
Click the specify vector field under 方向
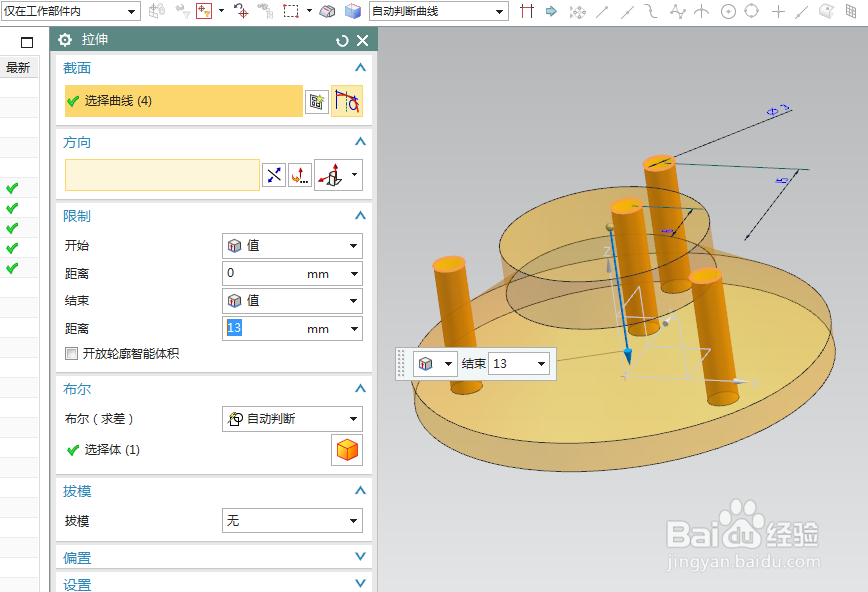coord(162,175)
